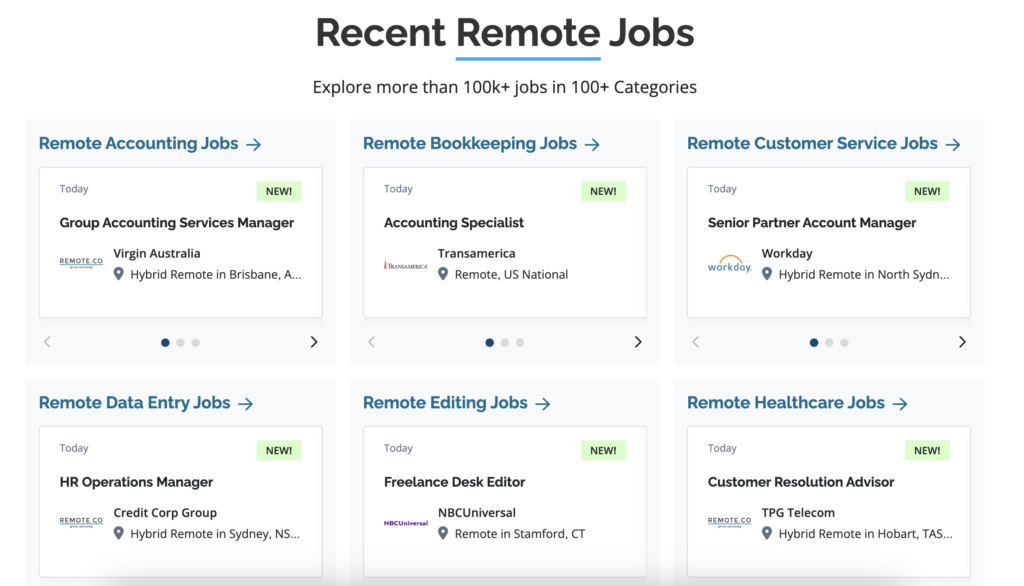Screen dimensions: 1024x586
Task: Go to previous job in Customer Service carousel
Action: pos(696,342)
